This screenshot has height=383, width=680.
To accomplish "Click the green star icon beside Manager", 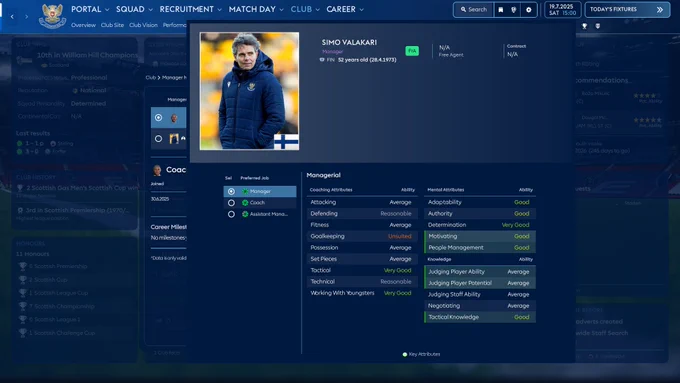I will [245, 191].
